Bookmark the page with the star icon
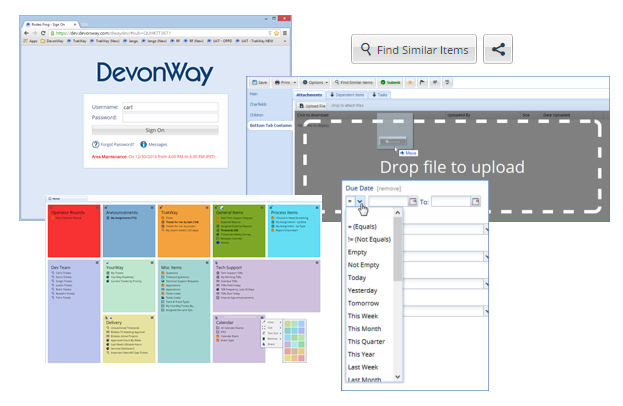The image size is (623, 406). (277, 33)
